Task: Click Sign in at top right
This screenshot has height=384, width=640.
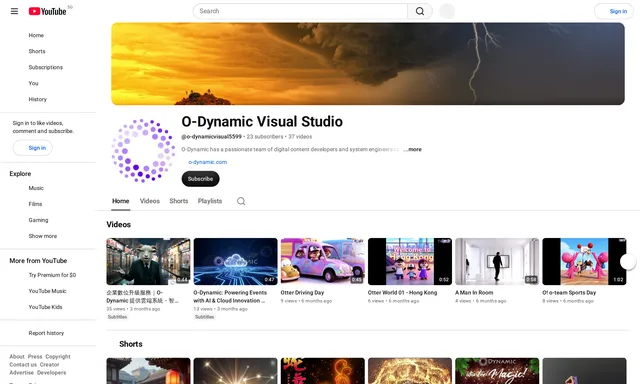Action: pos(614,11)
